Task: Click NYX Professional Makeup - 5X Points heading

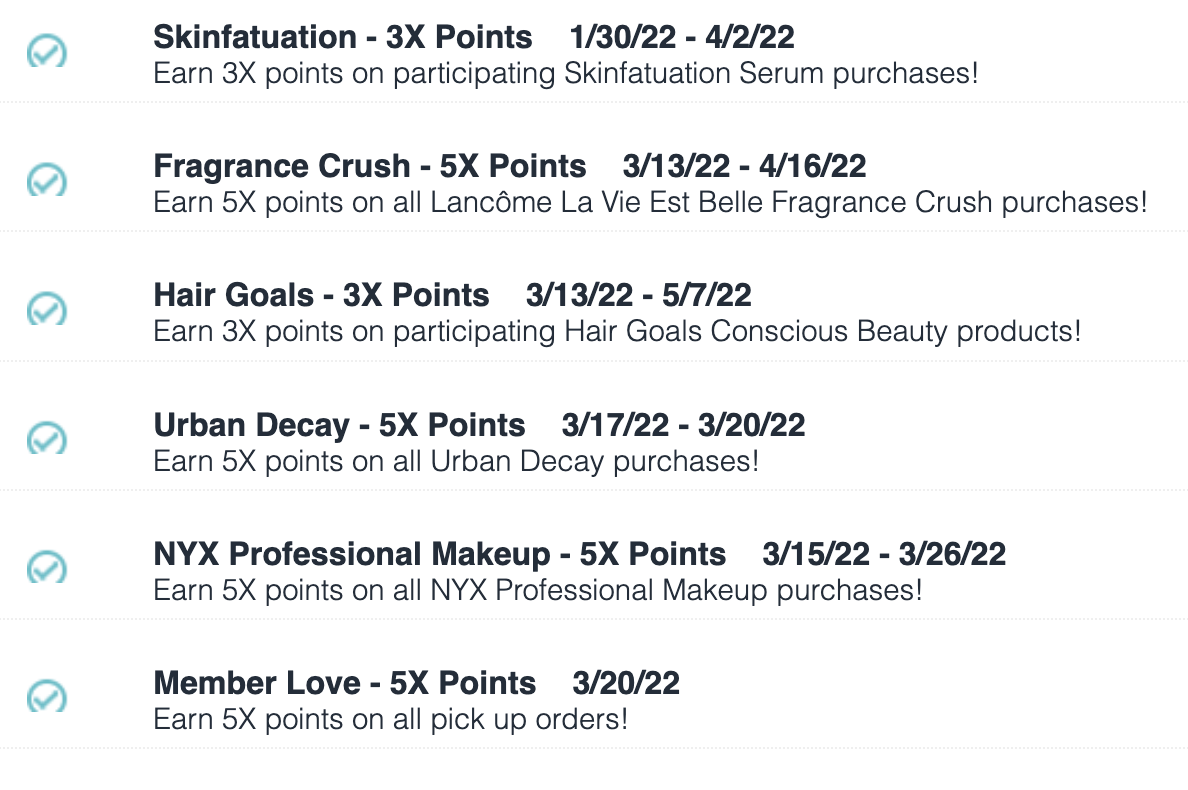Action: tap(439, 554)
